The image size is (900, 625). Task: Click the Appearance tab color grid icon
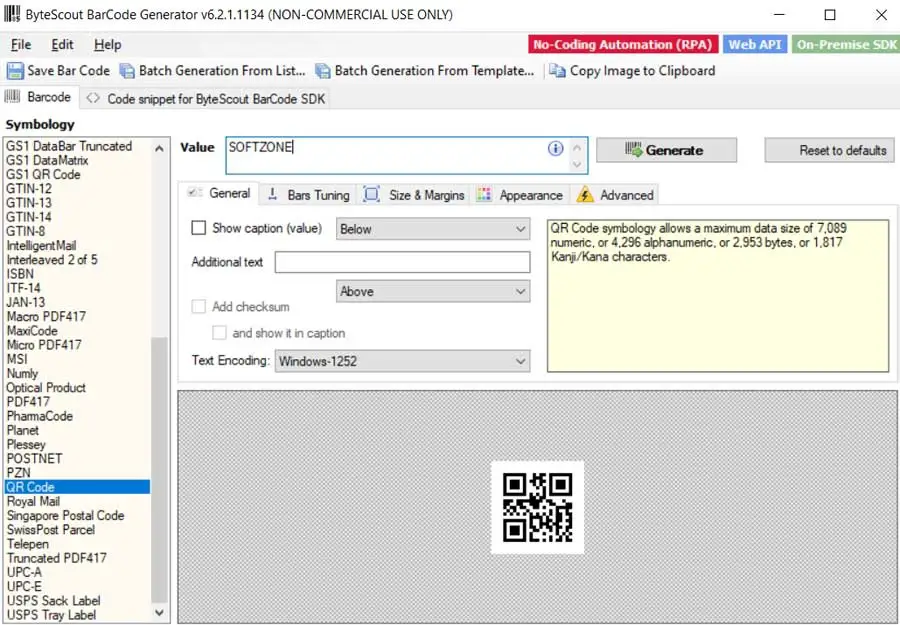484,194
